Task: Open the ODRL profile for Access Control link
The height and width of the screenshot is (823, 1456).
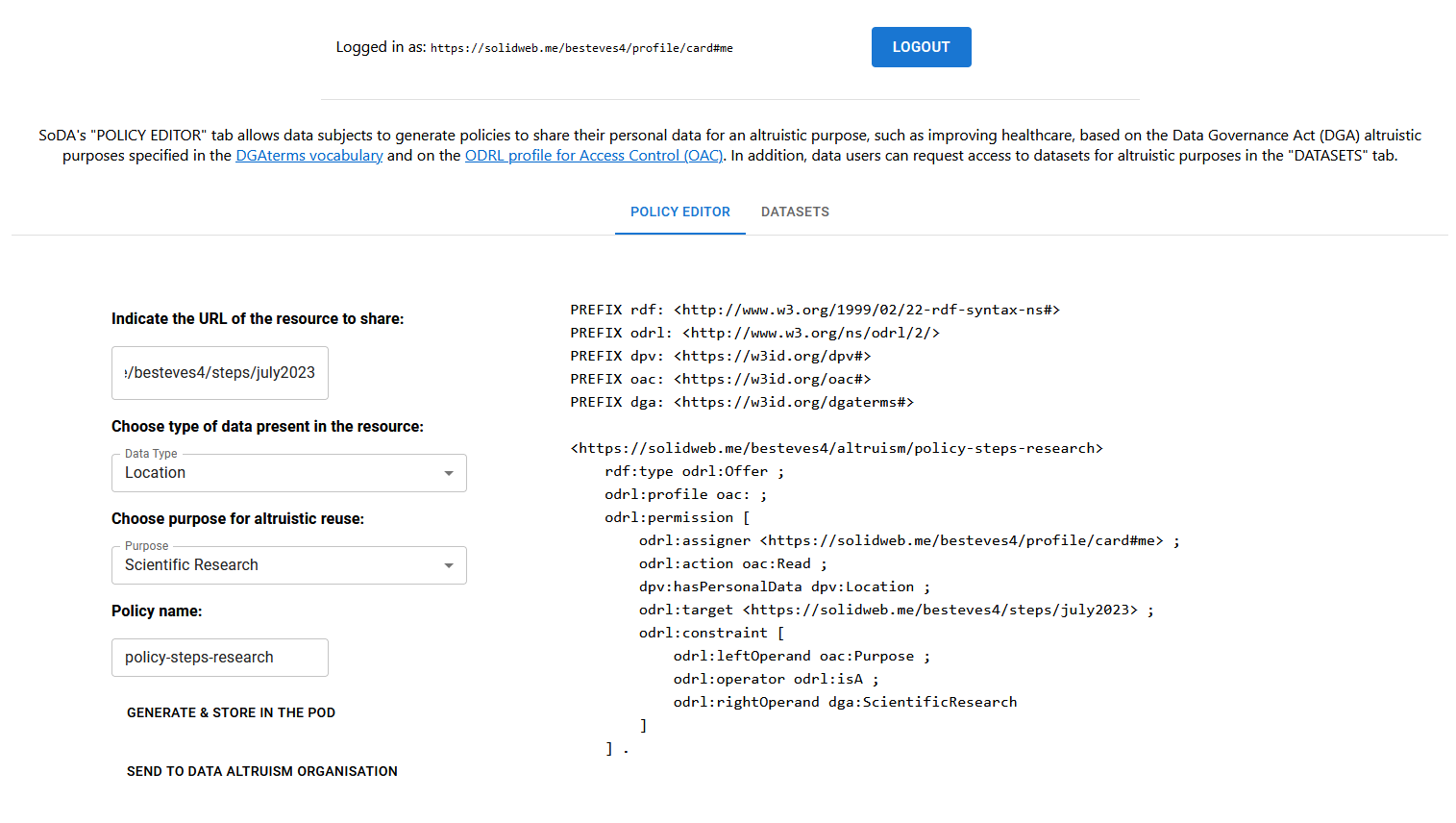Action: (x=593, y=156)
